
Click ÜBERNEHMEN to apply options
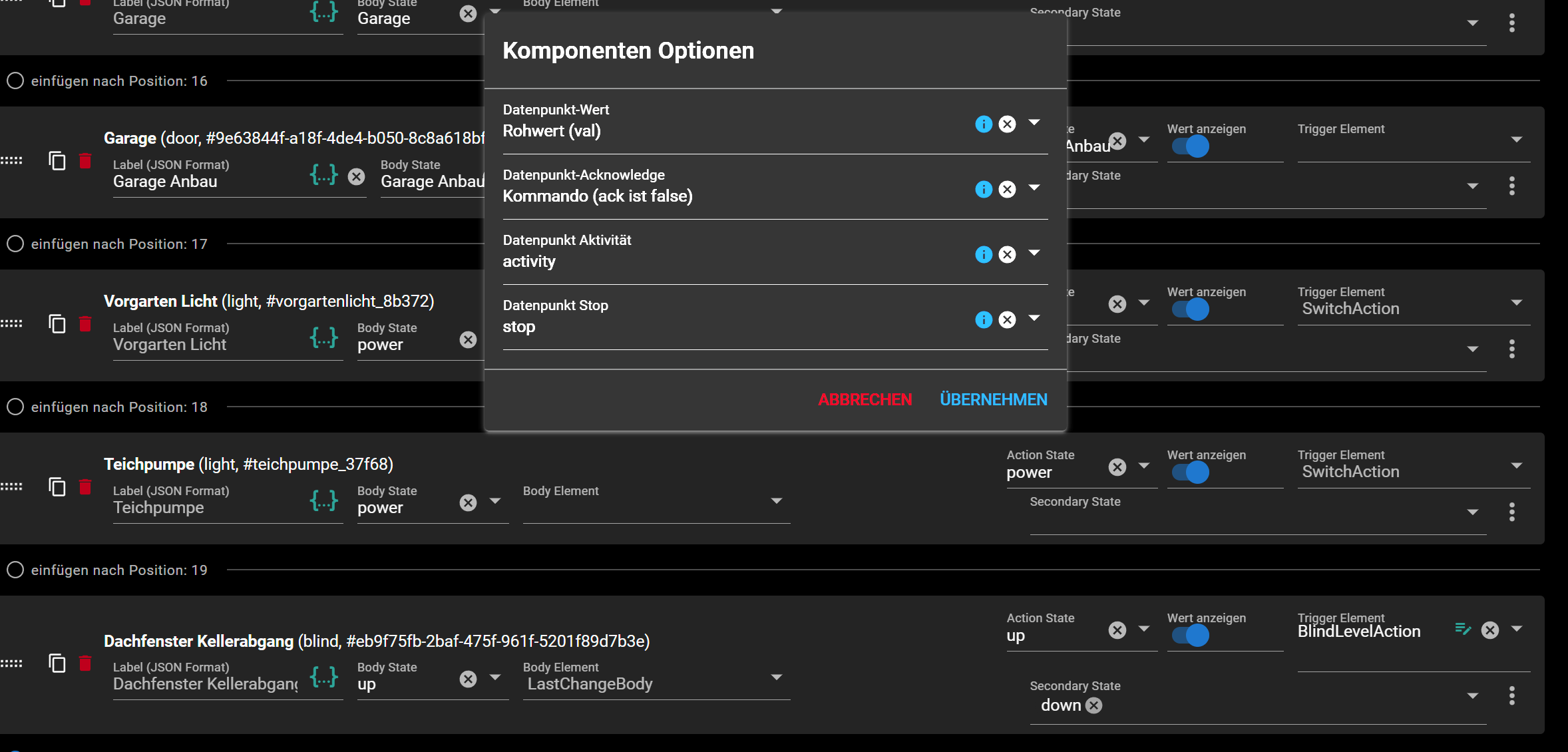pyautogui.click(x=993, y=399)
